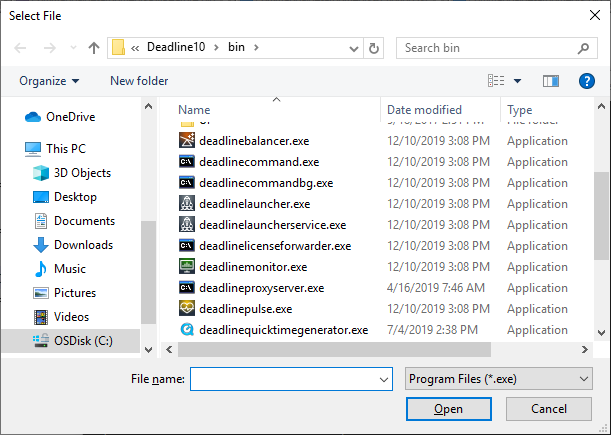Click the Desktop folder icon in sidebar
This screenshot has width=611, height=435.
pos(41,197)
